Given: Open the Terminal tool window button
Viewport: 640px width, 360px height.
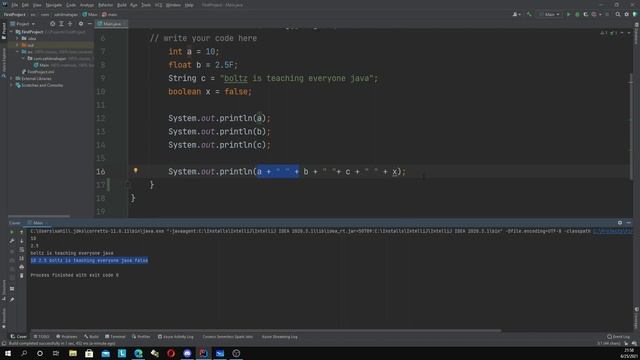Looking at the screenshot, I should [x=116, y=337].
